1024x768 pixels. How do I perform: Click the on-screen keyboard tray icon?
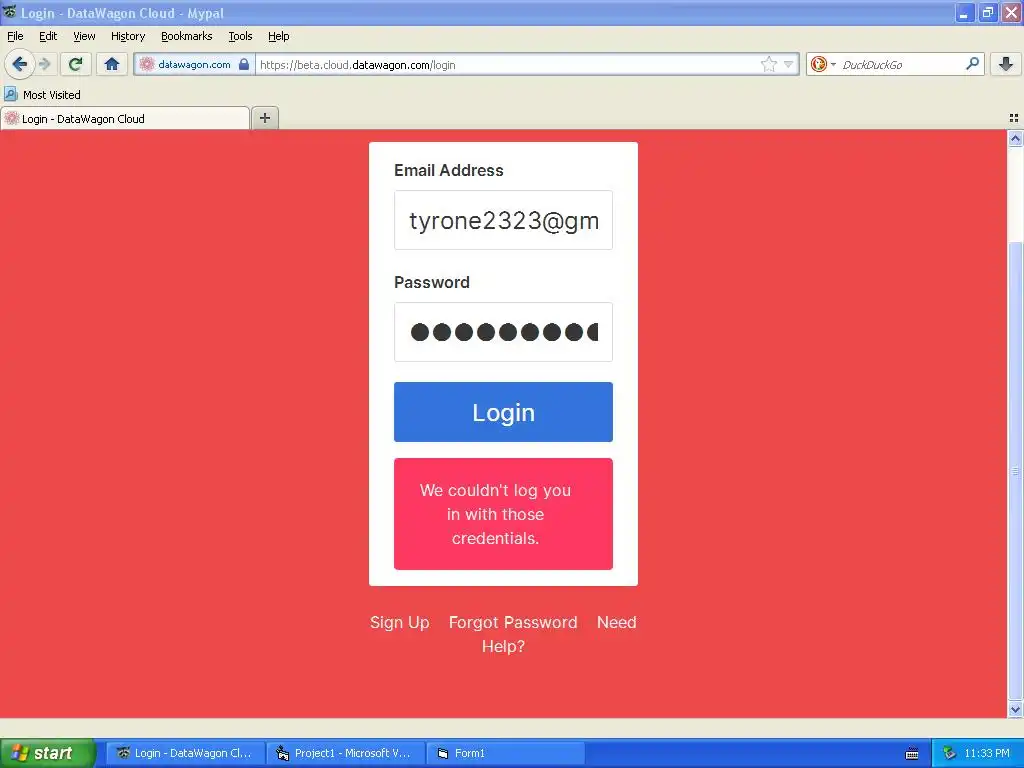(x=912, y=754)
